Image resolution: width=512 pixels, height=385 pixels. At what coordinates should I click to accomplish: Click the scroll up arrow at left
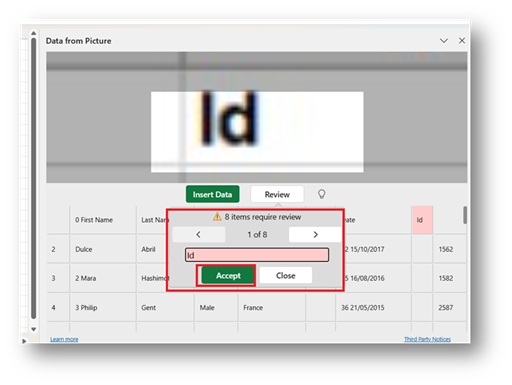tap(33, 33)
